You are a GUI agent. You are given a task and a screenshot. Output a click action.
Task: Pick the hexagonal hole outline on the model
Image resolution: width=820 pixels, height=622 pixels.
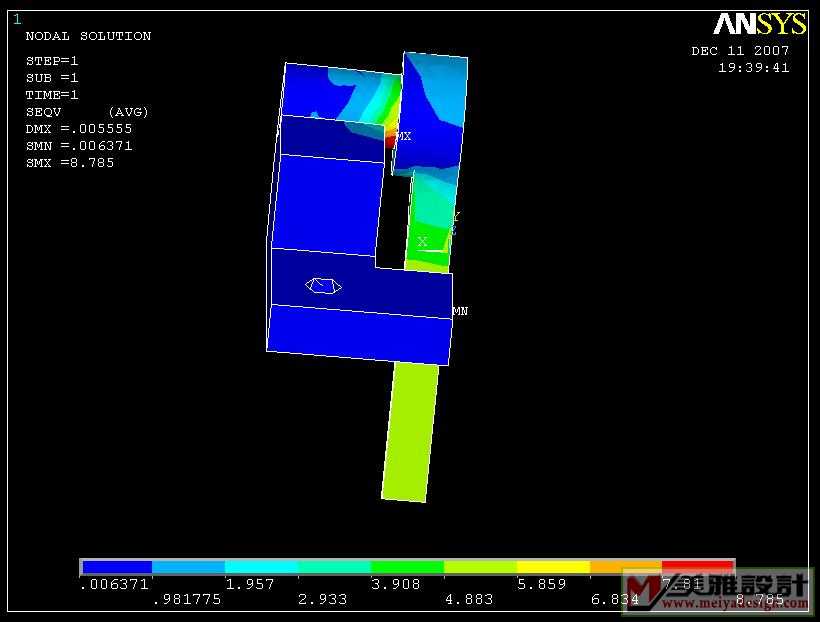[323, 286]
